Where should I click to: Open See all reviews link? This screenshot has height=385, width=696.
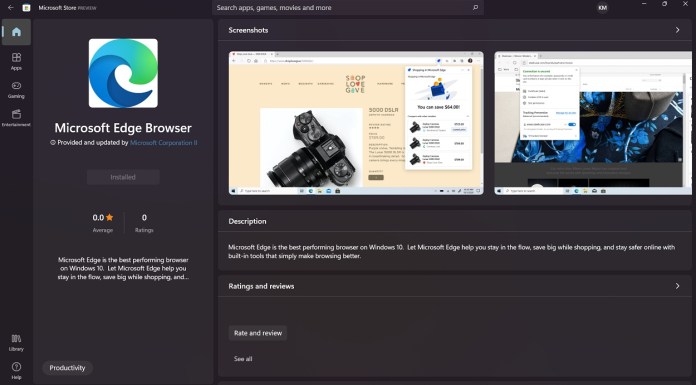243,359
